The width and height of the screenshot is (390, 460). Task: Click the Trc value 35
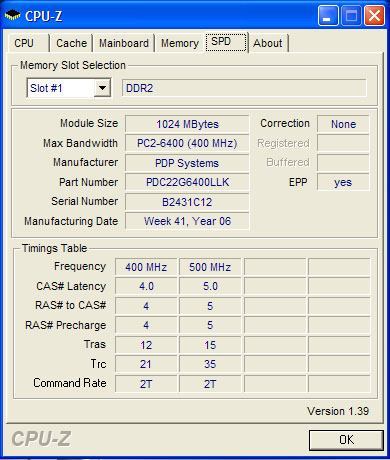tap(210, 364)
